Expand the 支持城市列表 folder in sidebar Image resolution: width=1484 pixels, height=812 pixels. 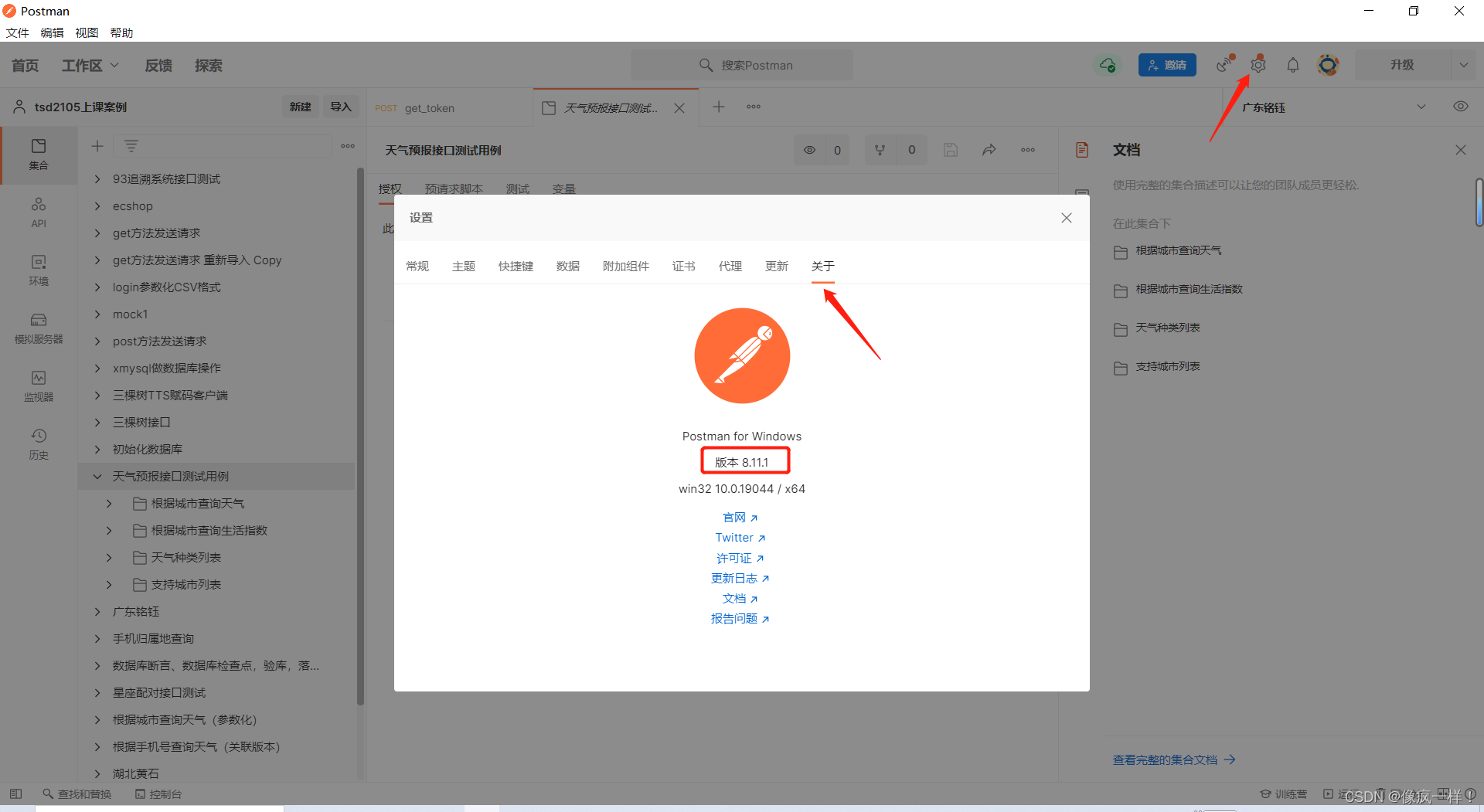pos(109,584)
